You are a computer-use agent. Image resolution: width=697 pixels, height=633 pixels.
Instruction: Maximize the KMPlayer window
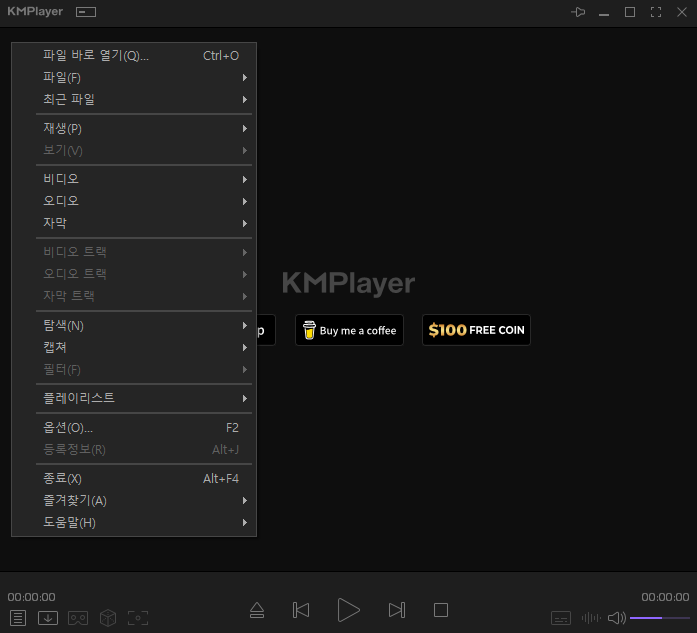point(630,12)
